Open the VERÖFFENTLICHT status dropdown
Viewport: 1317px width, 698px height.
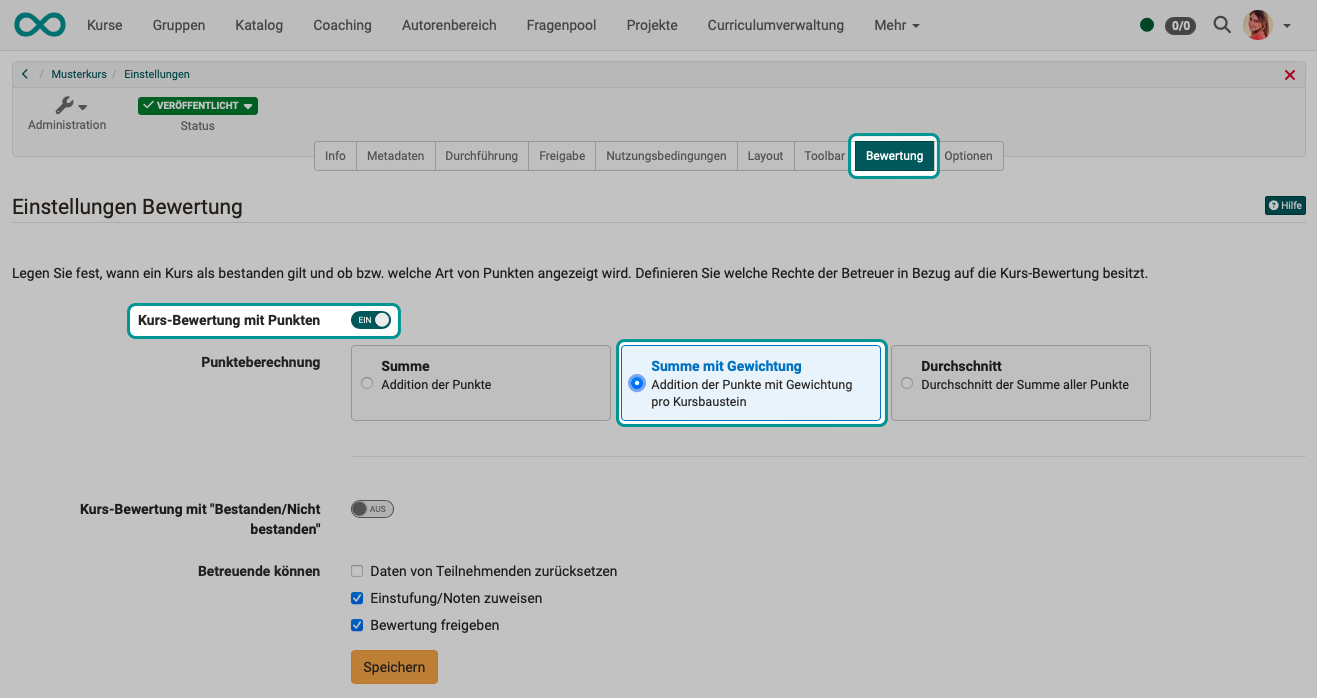(249, 105)
